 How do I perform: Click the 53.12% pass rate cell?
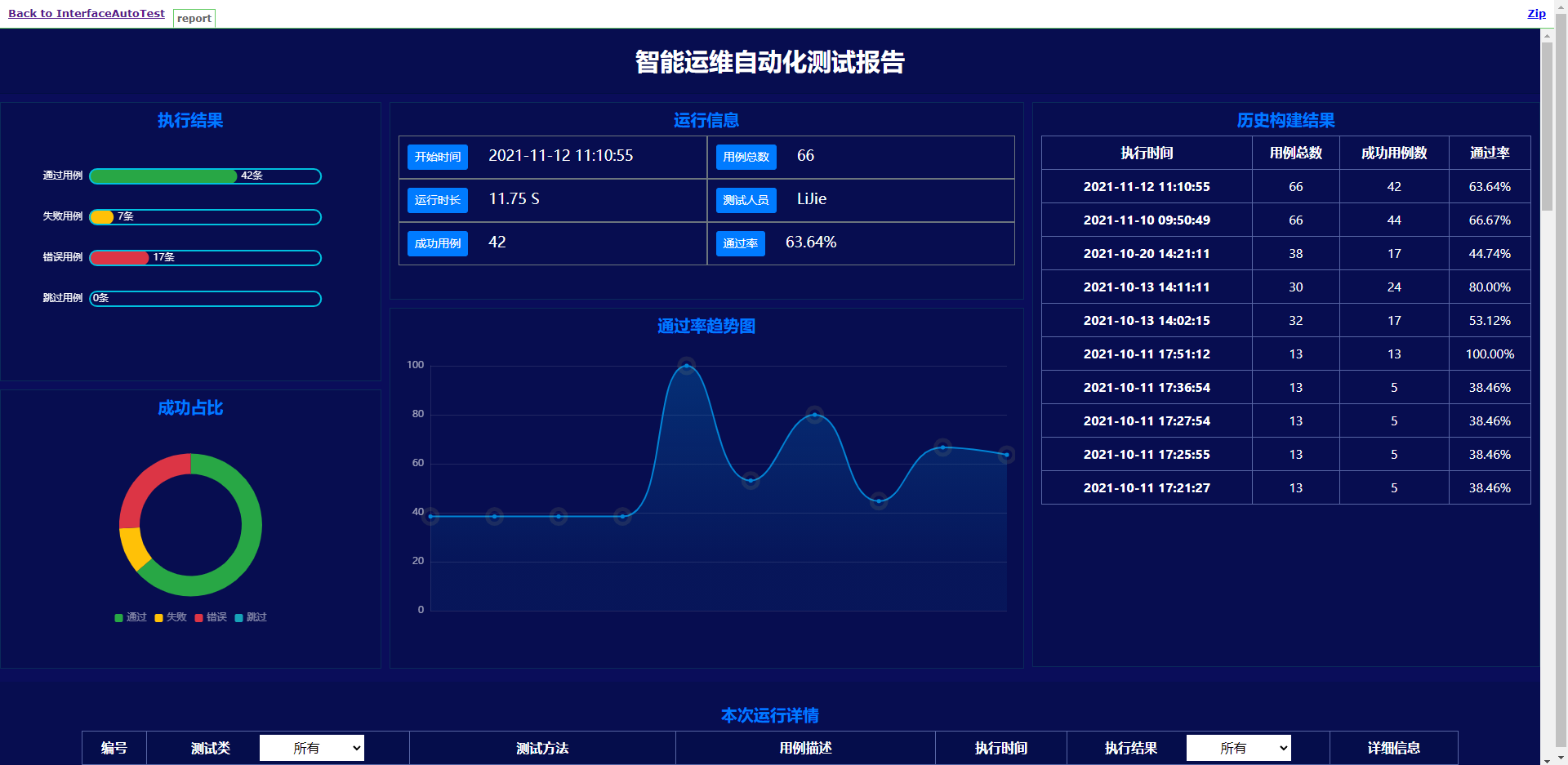(x=1490, y=321)
